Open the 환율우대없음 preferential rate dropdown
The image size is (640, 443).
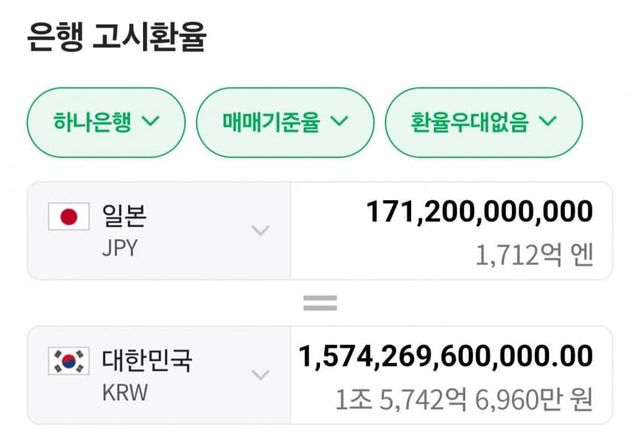[483, 122]
